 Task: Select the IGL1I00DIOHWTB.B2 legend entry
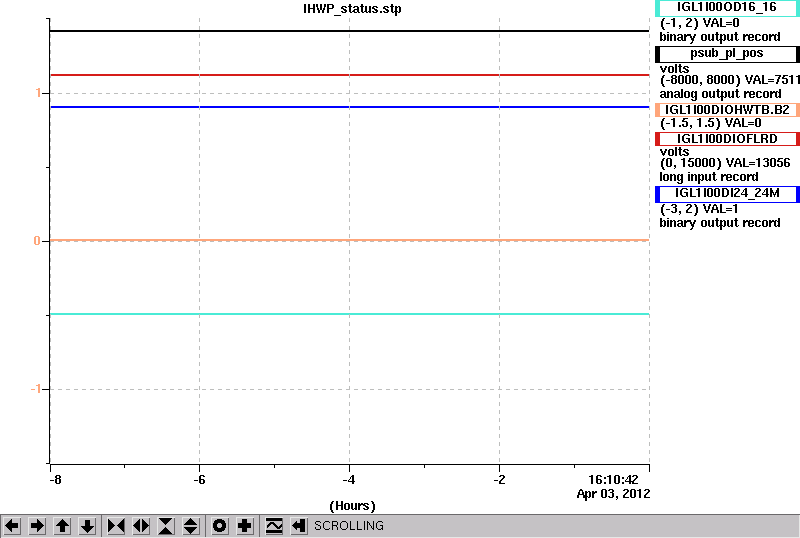click(727, 110)
